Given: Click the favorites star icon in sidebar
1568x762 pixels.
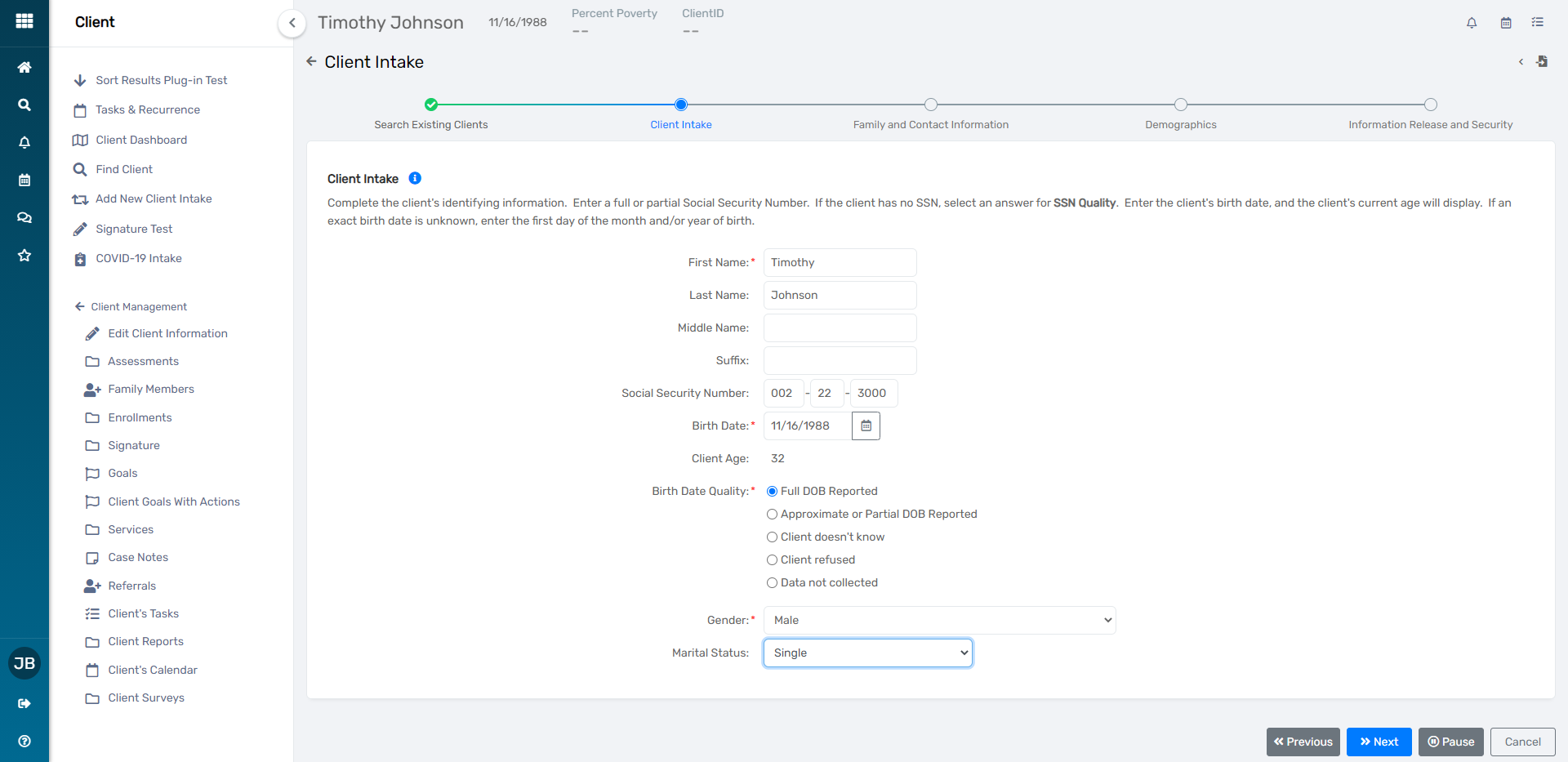Looking at the screenshot, I should pyautogui.click(x=24, y=256).
